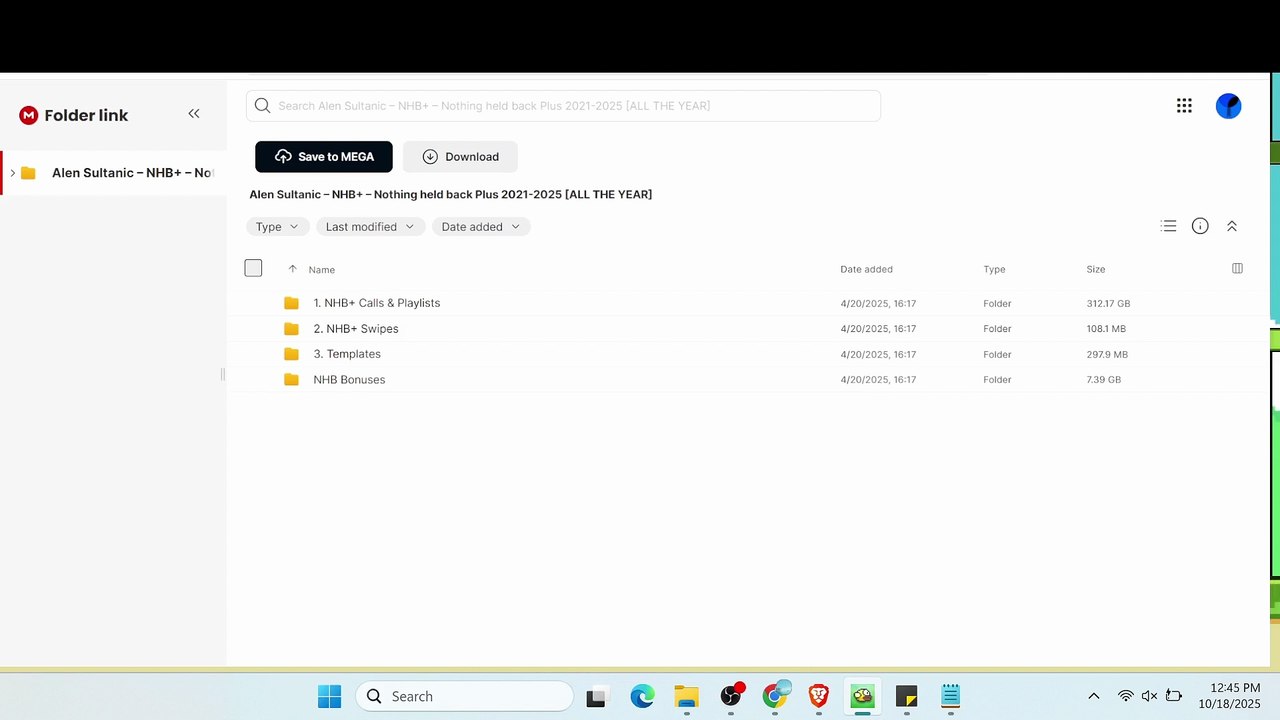
Task: Open the Last modified filter dropdown
Action: [370, 227]
